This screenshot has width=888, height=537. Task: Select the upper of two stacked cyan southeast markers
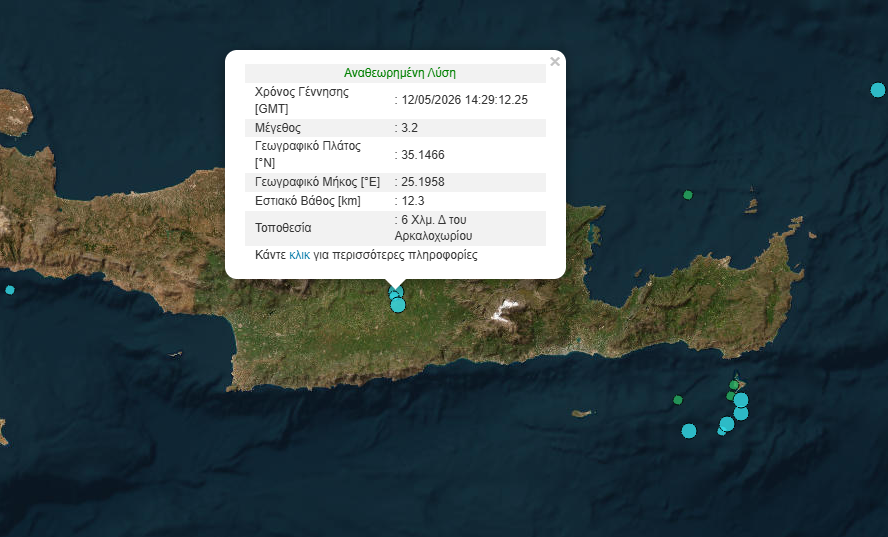[x=741, y=400]
